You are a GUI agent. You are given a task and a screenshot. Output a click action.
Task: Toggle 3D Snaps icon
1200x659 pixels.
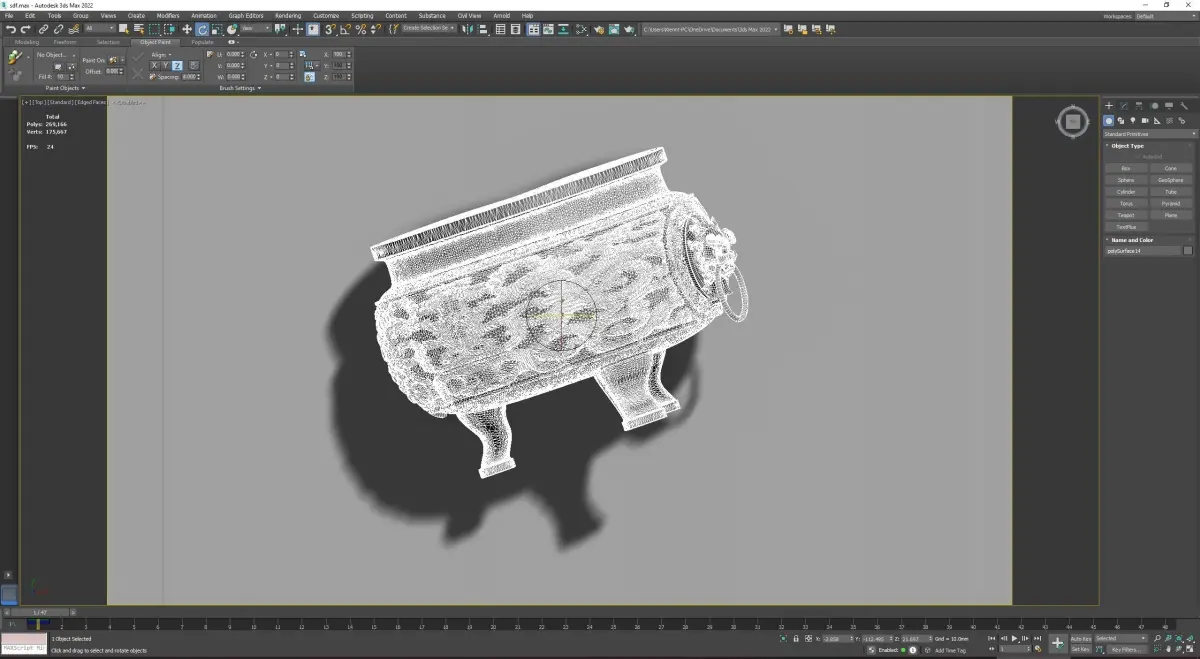pos(330,29)
